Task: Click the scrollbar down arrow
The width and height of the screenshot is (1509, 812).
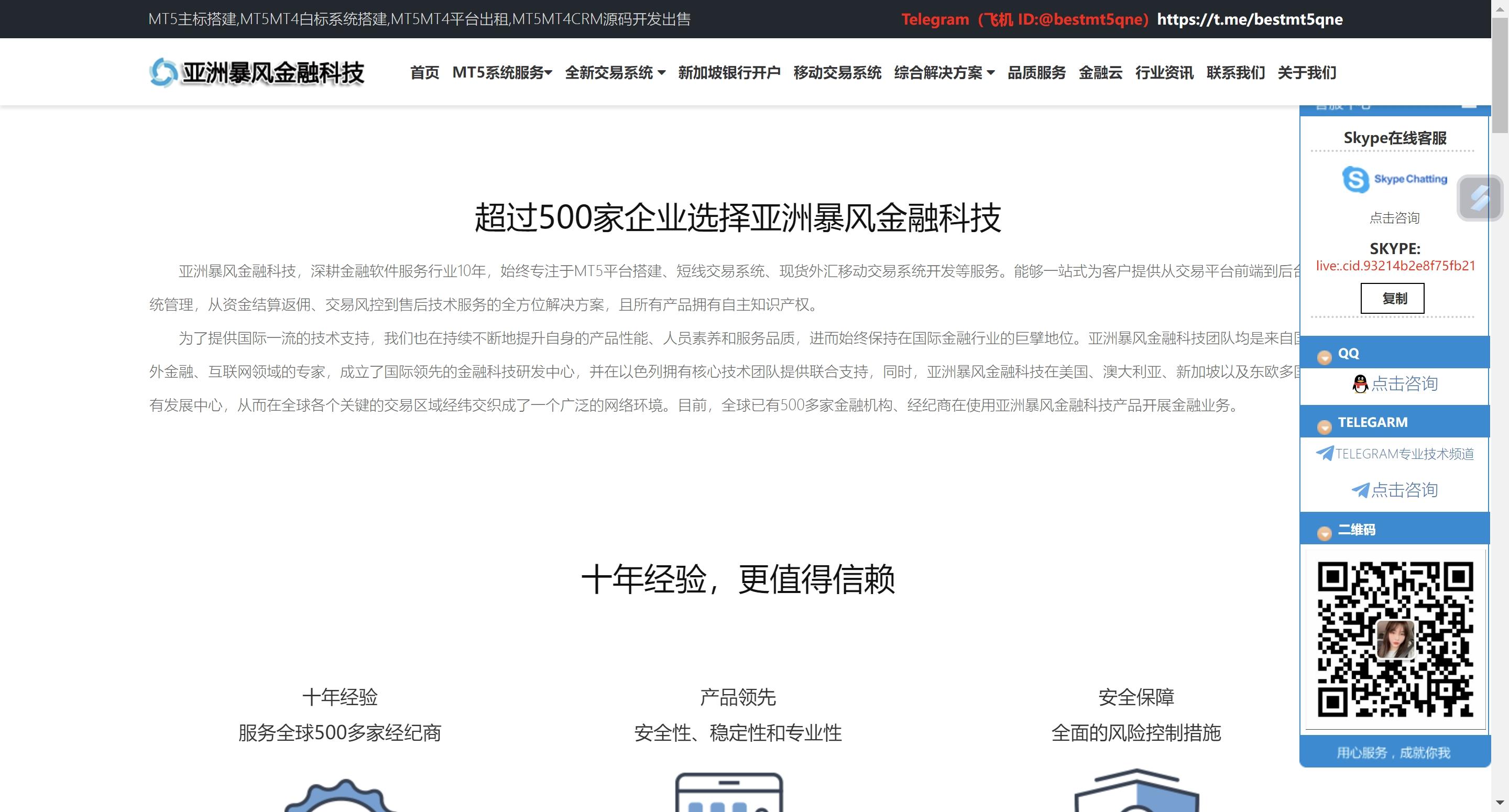Action: click(1500, 803)
